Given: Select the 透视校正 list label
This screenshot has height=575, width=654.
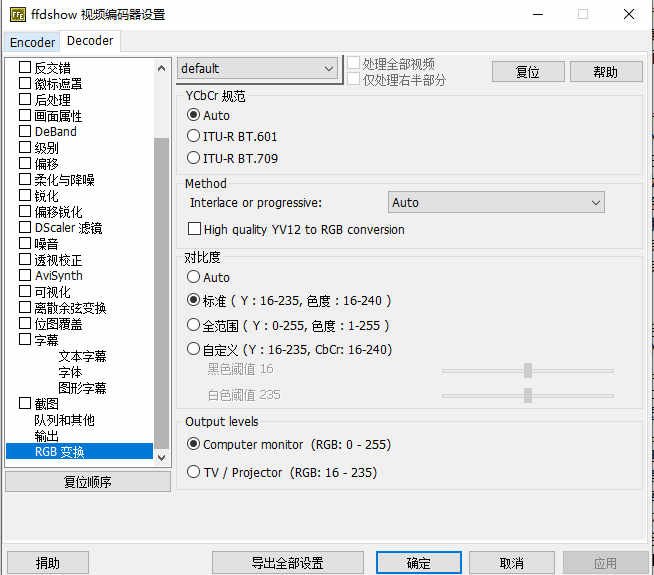Looking at the screenshot, I should click(58, 260).
